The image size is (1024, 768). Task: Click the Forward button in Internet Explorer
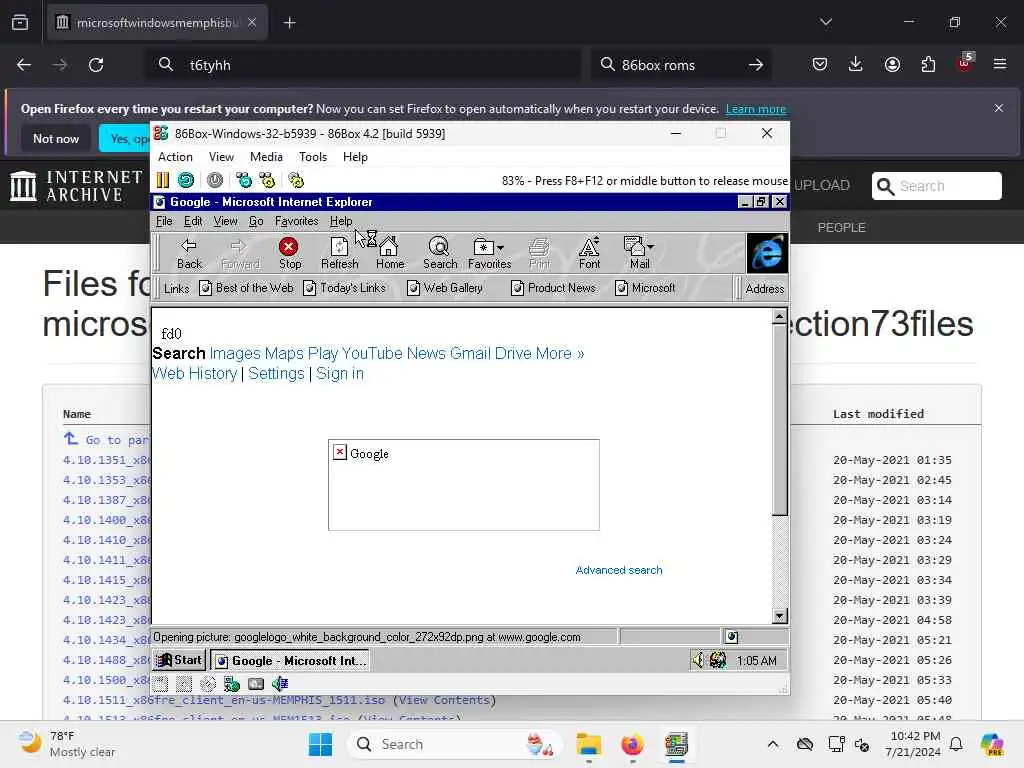click(240, 253)
